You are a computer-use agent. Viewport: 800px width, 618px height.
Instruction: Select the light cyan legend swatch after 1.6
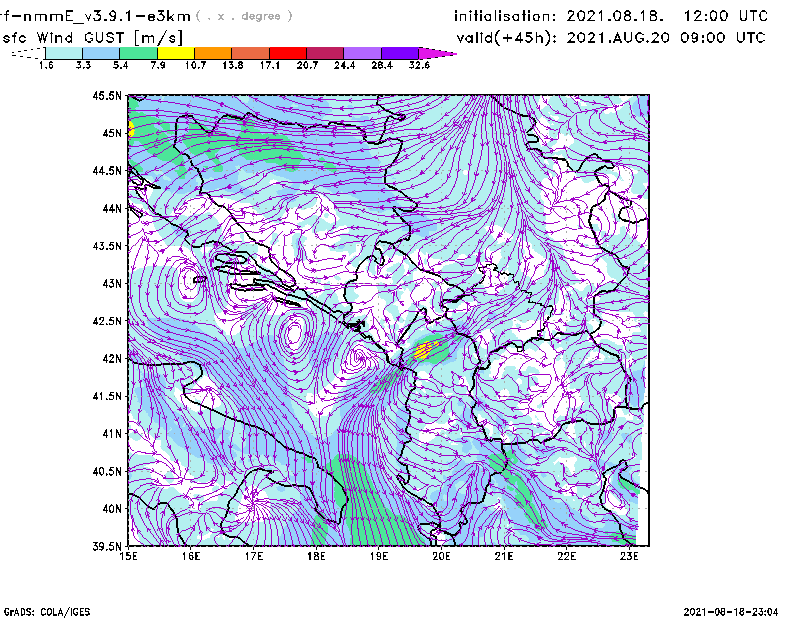coord(64,52)
